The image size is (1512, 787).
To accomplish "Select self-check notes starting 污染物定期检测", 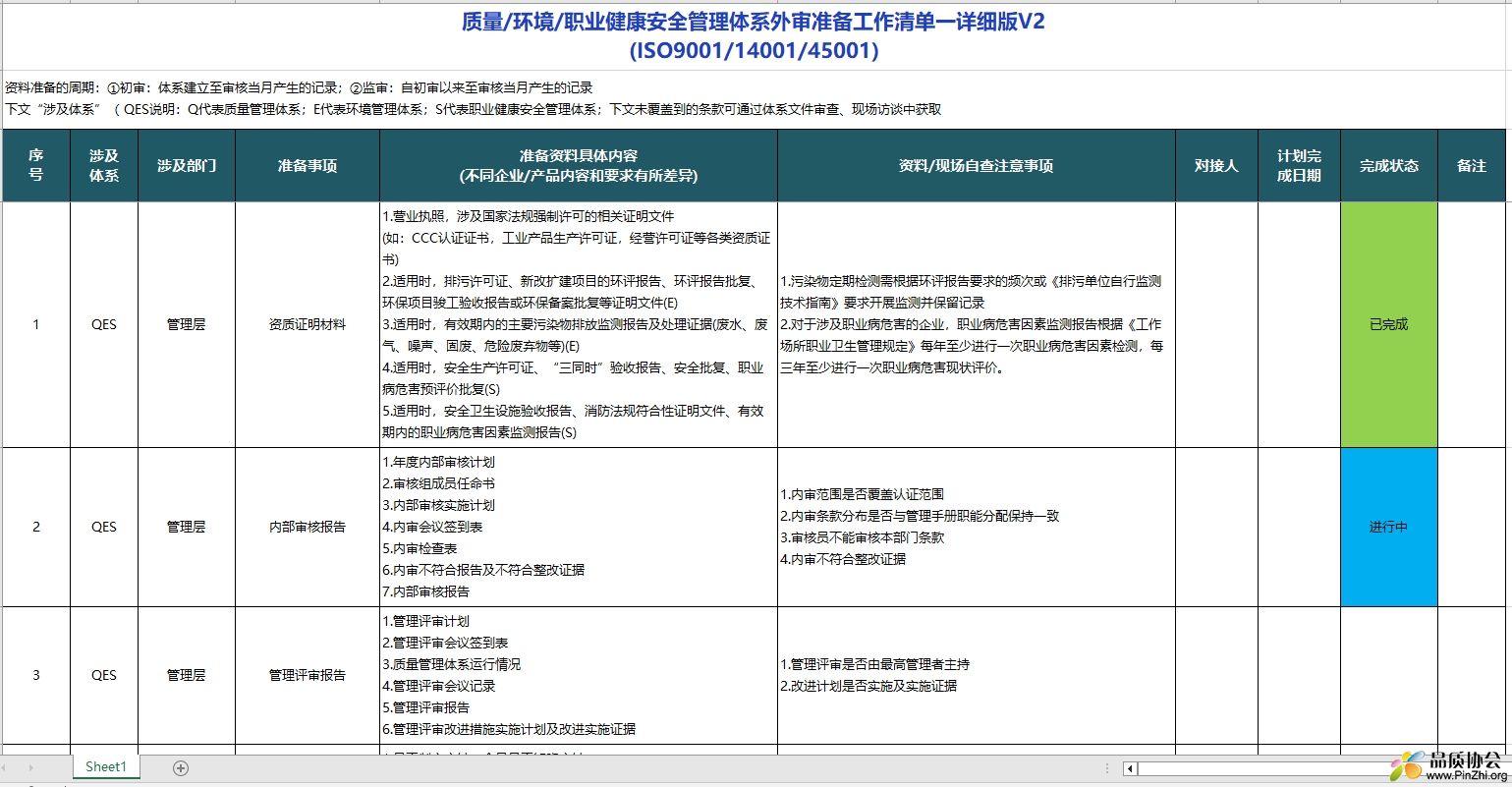I will click(977, 325).
